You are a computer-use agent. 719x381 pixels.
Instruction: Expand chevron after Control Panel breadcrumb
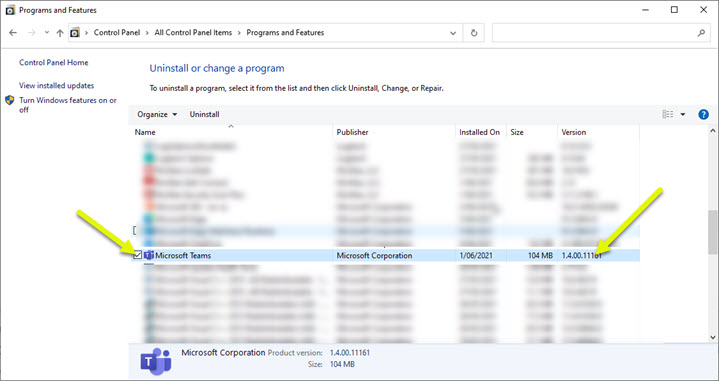147,33
